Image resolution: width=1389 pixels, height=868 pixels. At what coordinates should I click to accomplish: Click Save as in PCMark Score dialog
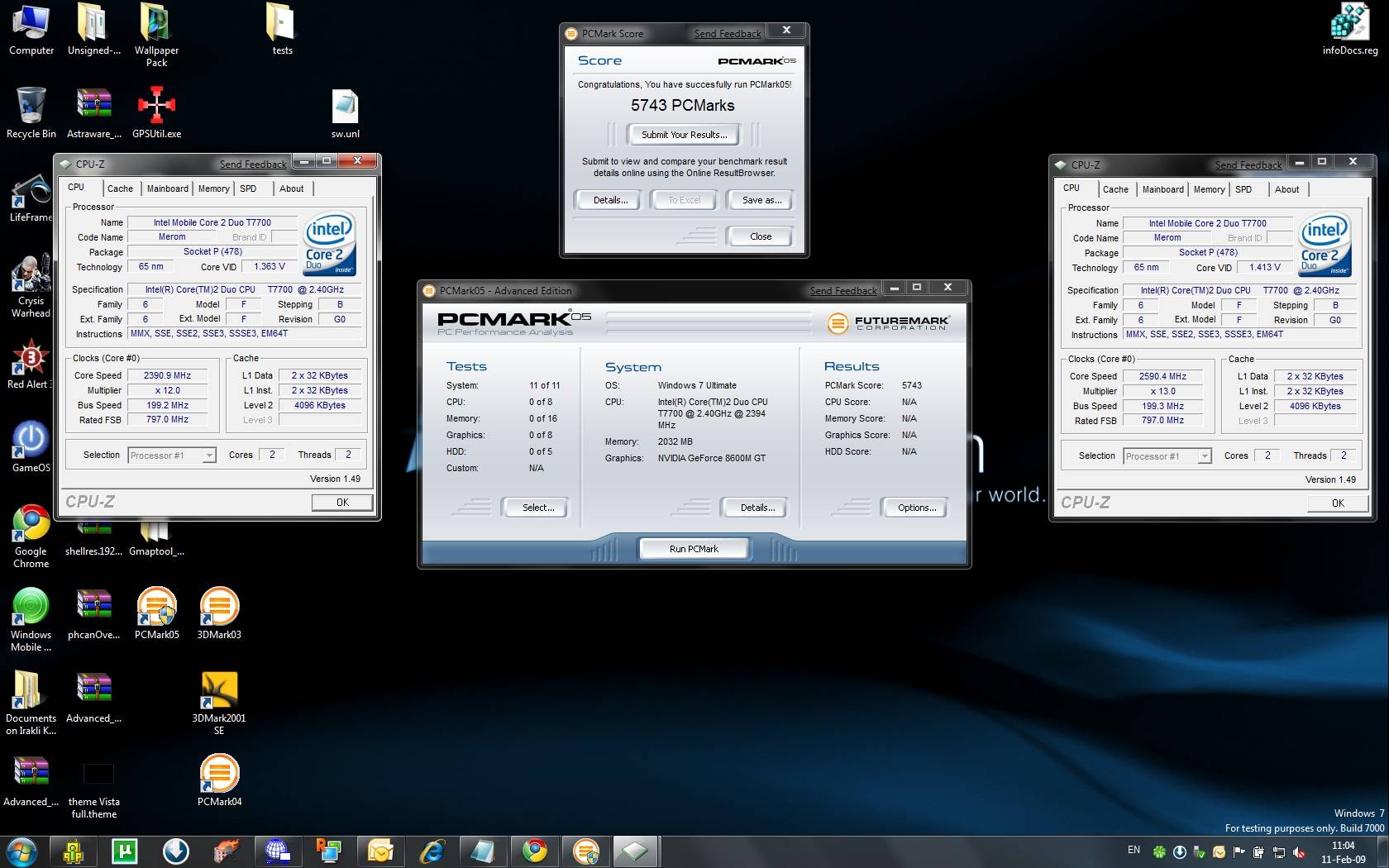[x=761, y=200]
